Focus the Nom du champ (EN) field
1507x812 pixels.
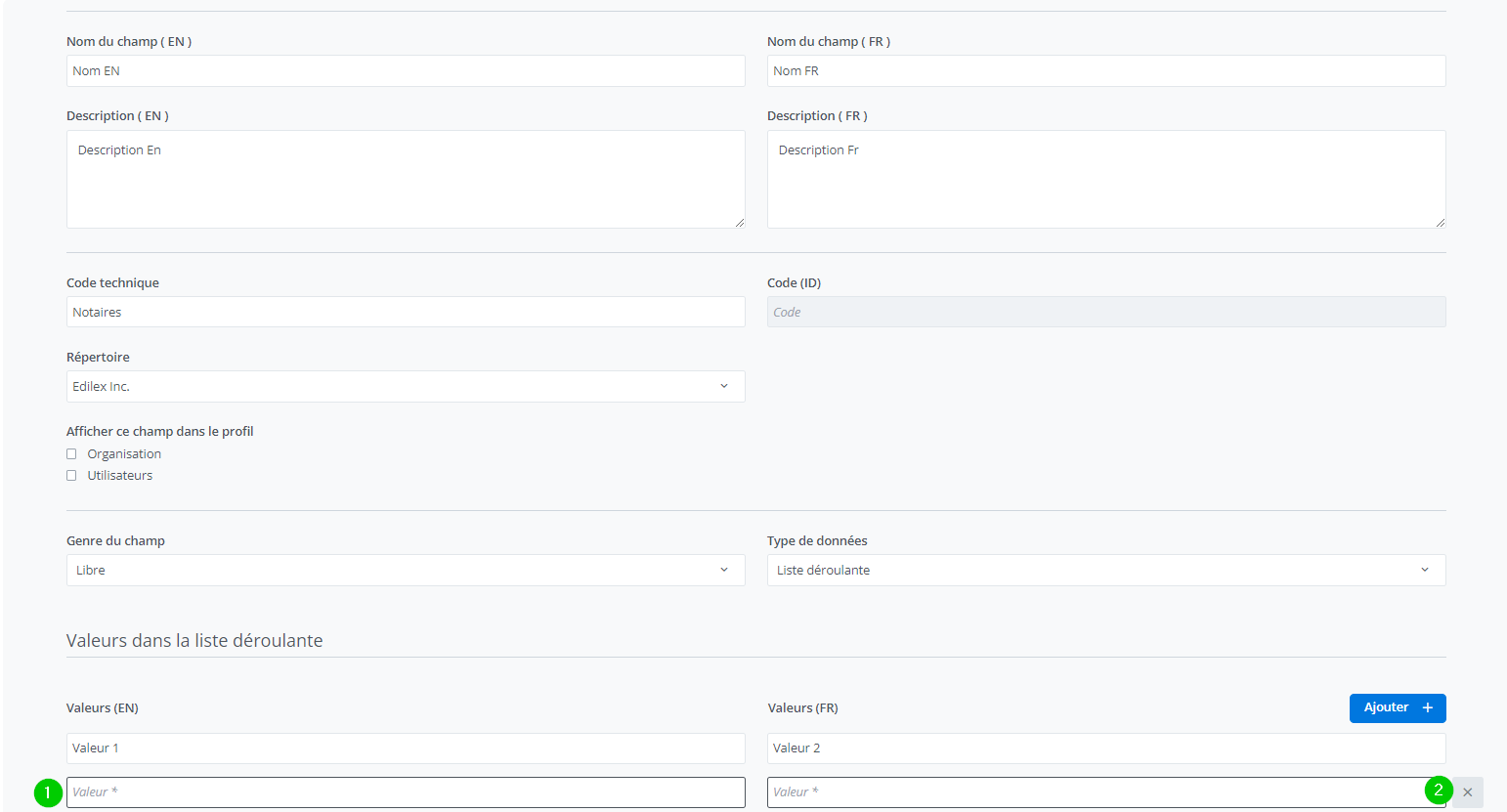point(405,70)
